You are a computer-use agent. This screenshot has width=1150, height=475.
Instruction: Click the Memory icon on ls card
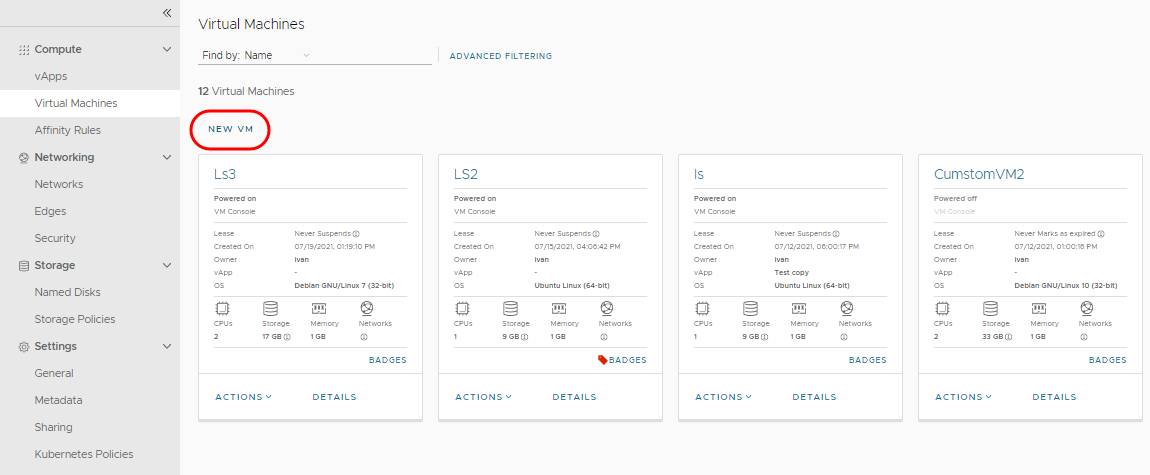pos(799,308)
